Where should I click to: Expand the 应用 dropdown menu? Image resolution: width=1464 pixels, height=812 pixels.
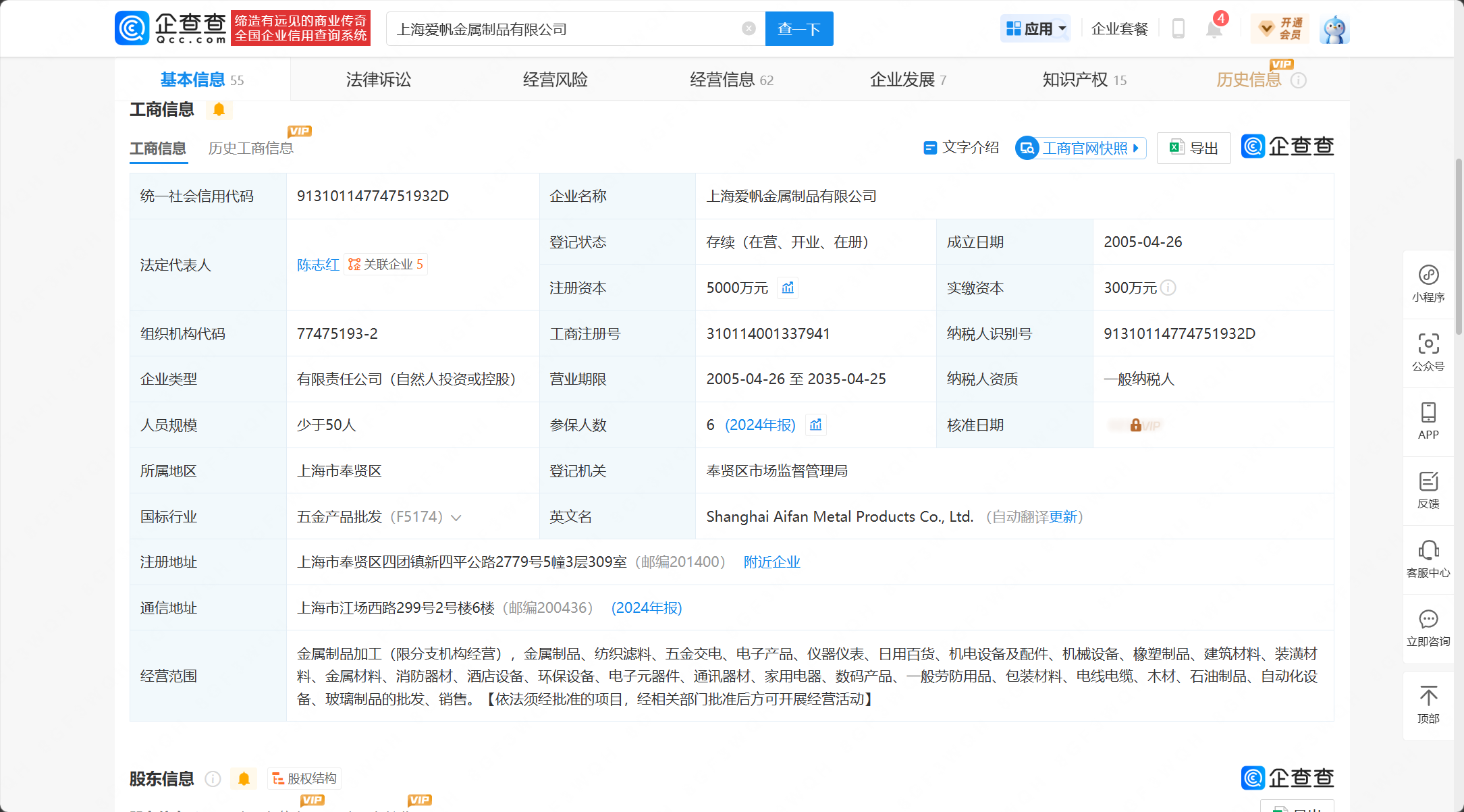1035,29
